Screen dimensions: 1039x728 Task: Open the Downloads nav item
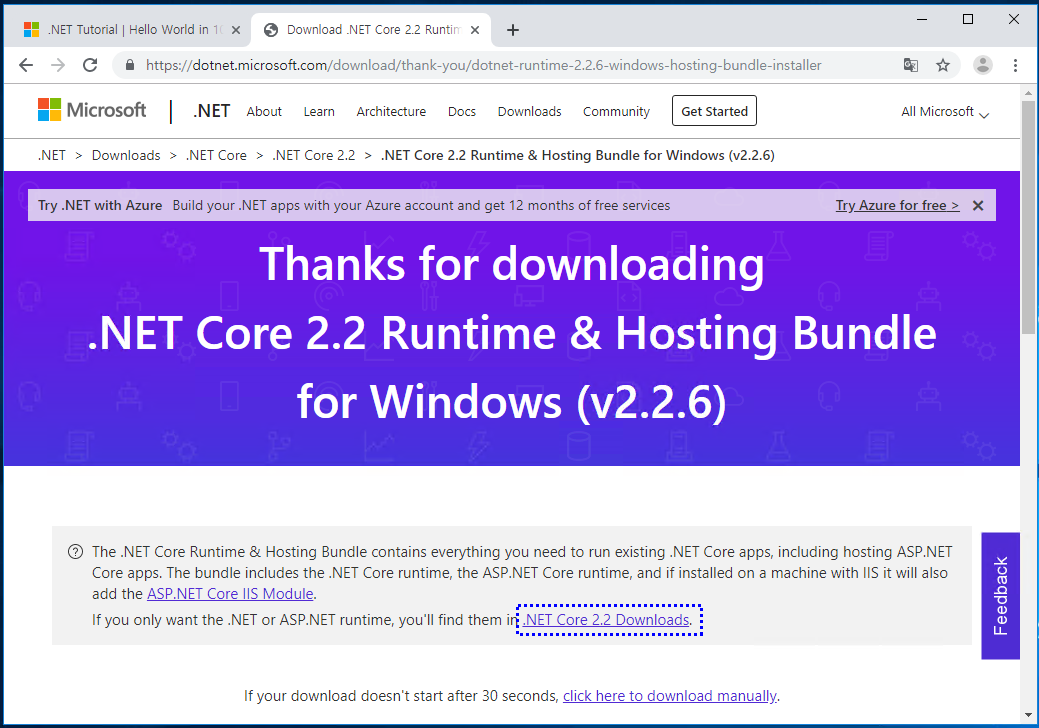click(x=529, y=111)
